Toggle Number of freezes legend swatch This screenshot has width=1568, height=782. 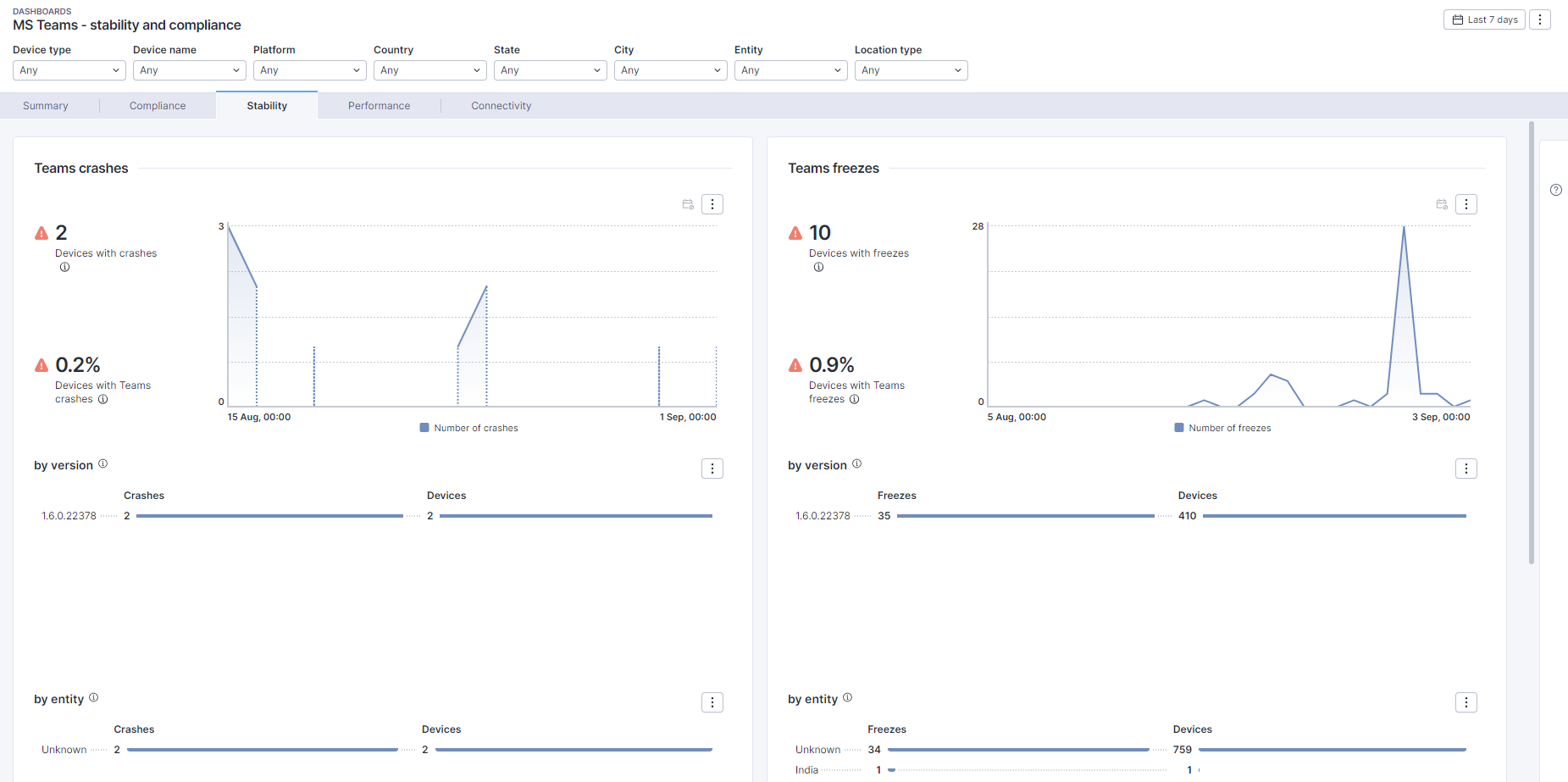[x=1179, y=428]
